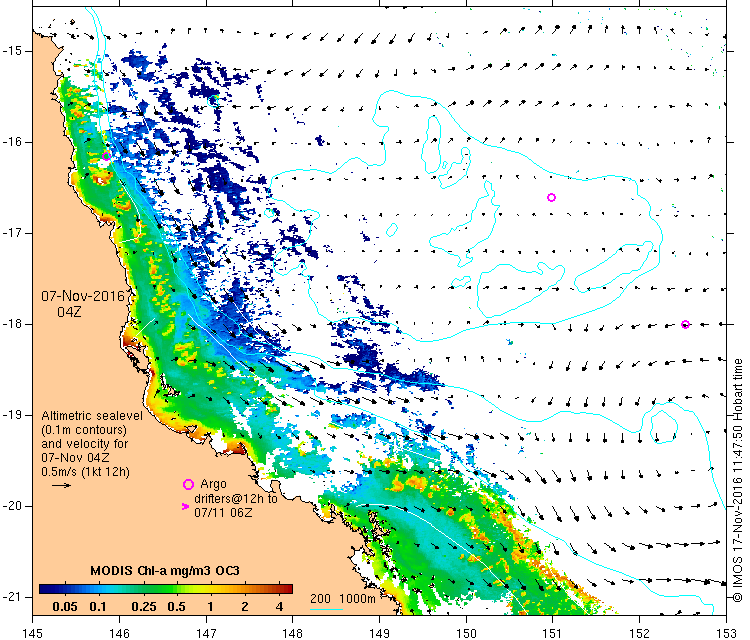750x640 pixels.
Task: Click the 0.1 colorbar value
Action: click(98, 607)
